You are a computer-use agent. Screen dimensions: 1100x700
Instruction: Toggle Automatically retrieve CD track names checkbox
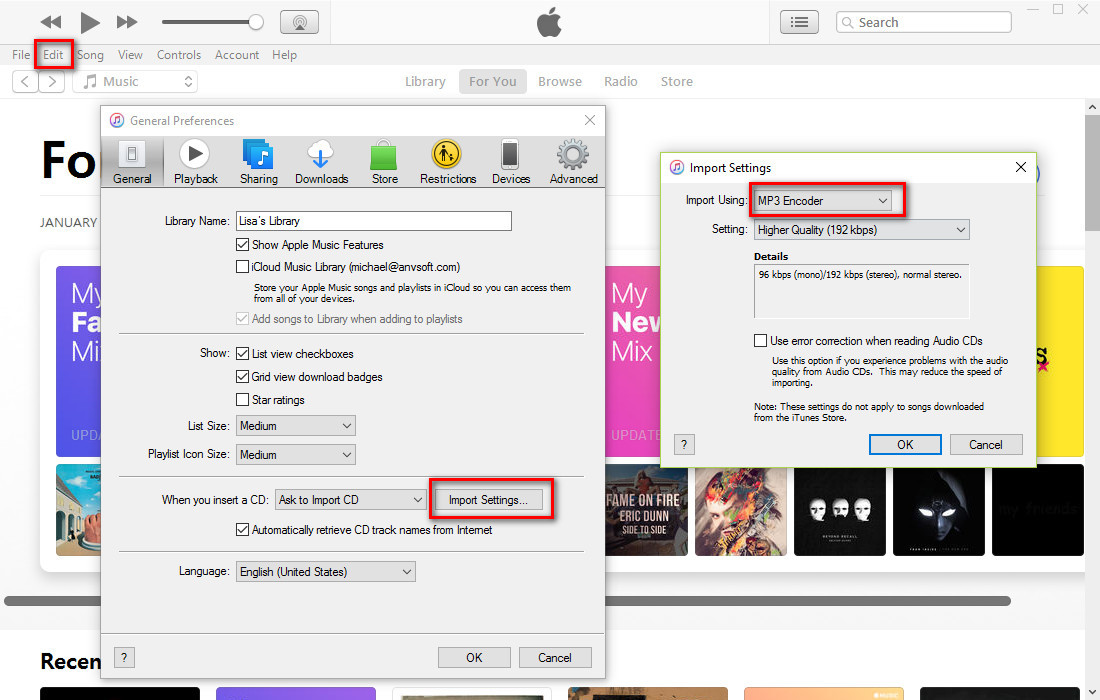[243, 530]
